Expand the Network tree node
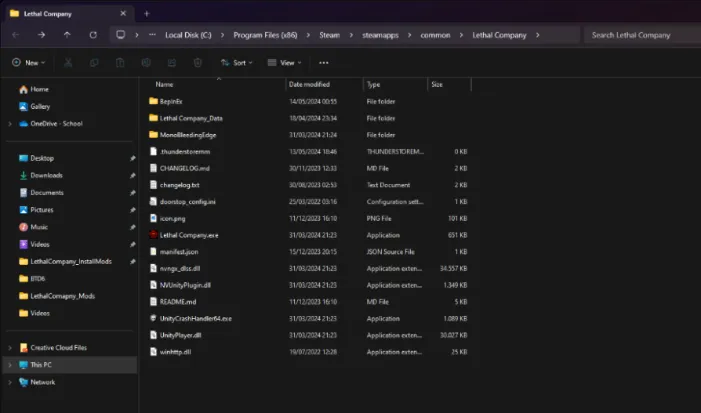The width and height of the screenshot is (701, 413). 10,382
